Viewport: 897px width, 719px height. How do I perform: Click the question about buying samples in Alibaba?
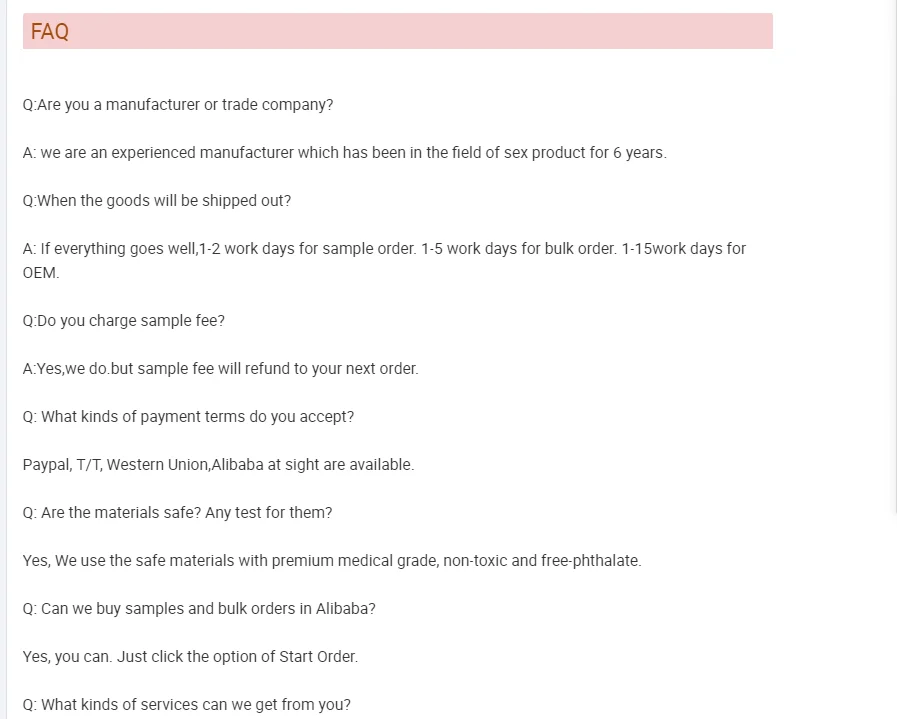(199, 609)
